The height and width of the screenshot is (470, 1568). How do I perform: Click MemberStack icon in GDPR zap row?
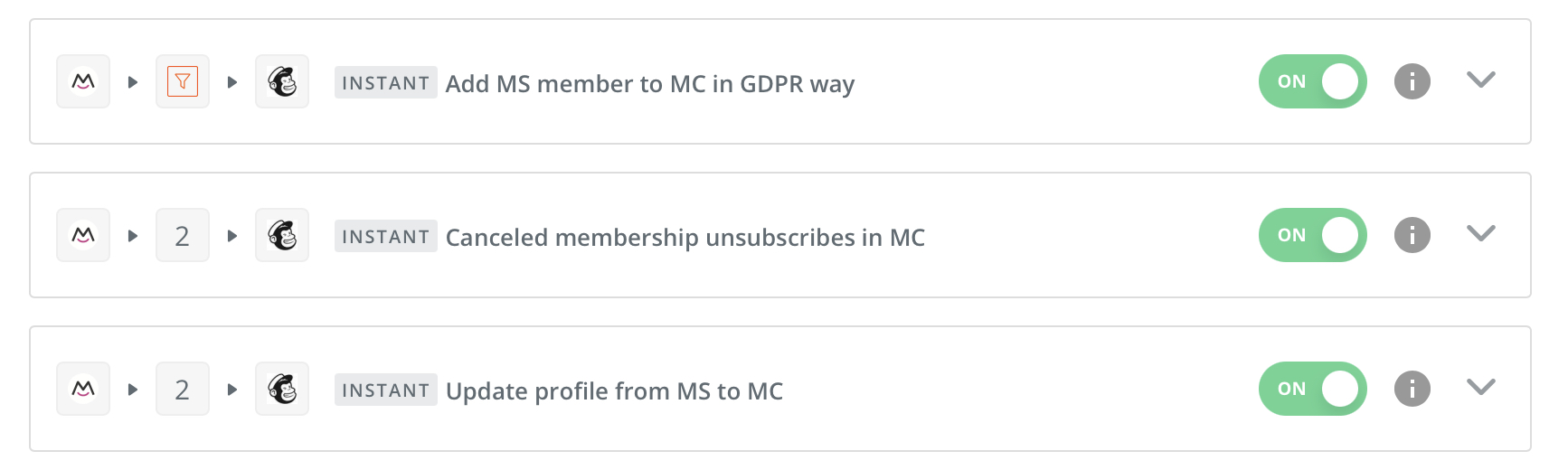83,81
